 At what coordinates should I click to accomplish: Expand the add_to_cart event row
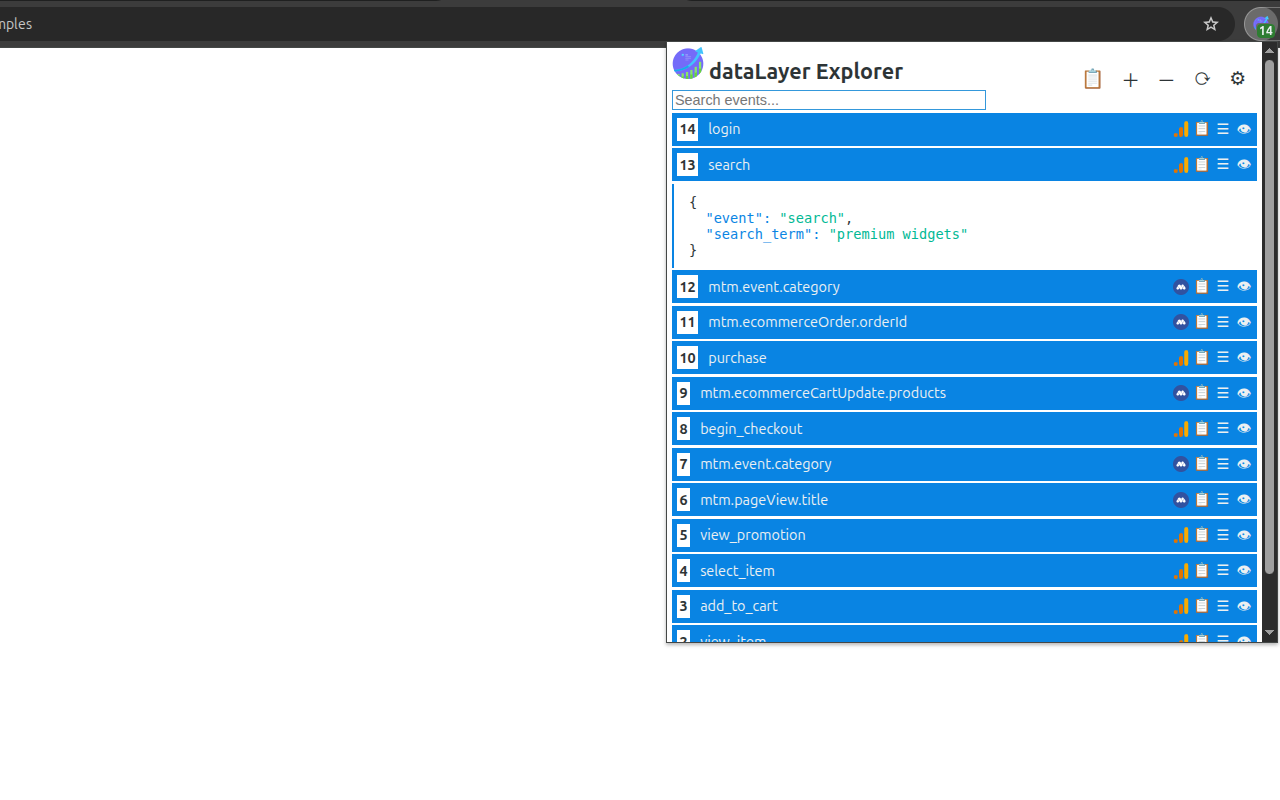point(964,606)
